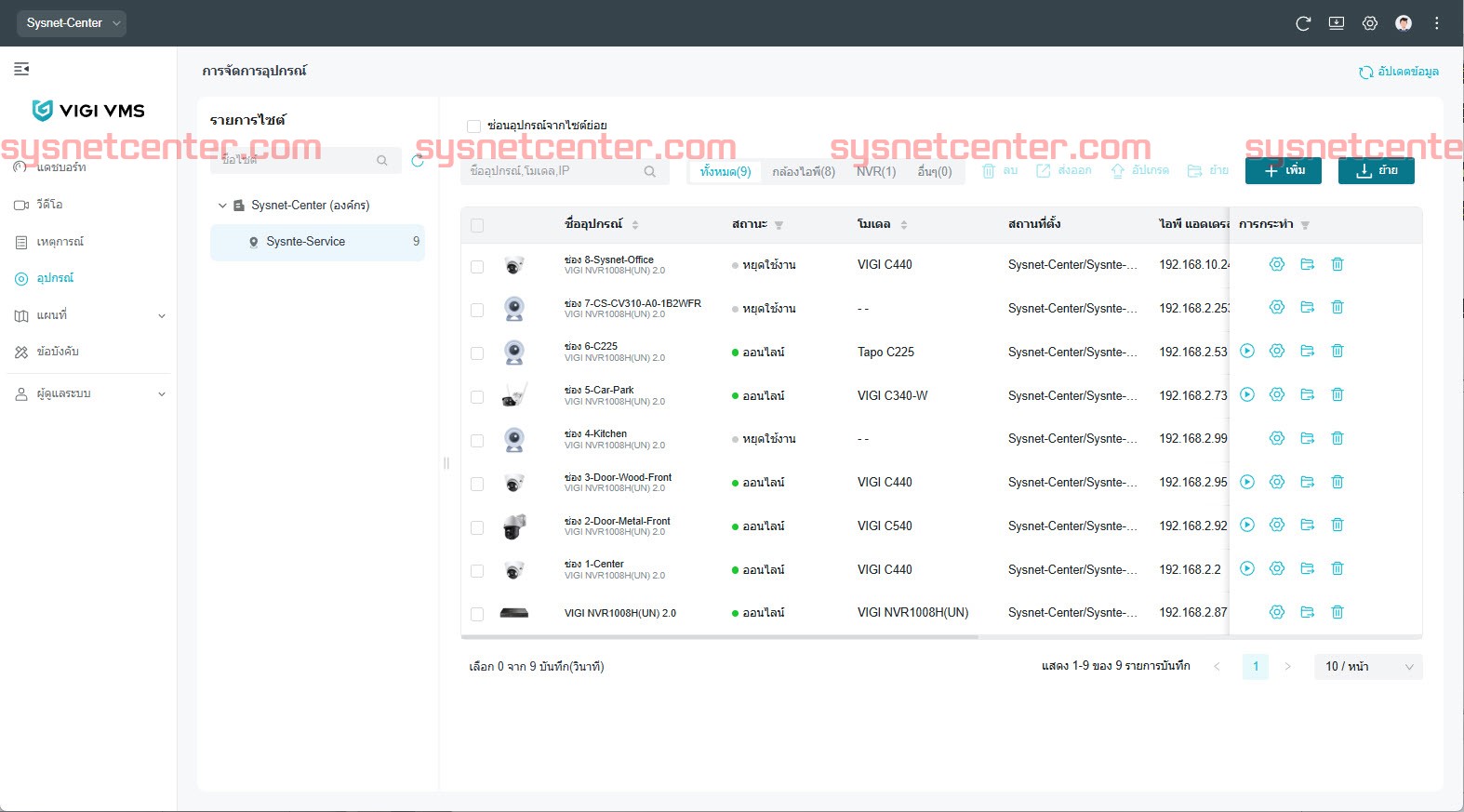The width and height of the screenshot is (1464, 812).
Task: Switch to อื่นๆ(0) tab
Action: point(935,172)
